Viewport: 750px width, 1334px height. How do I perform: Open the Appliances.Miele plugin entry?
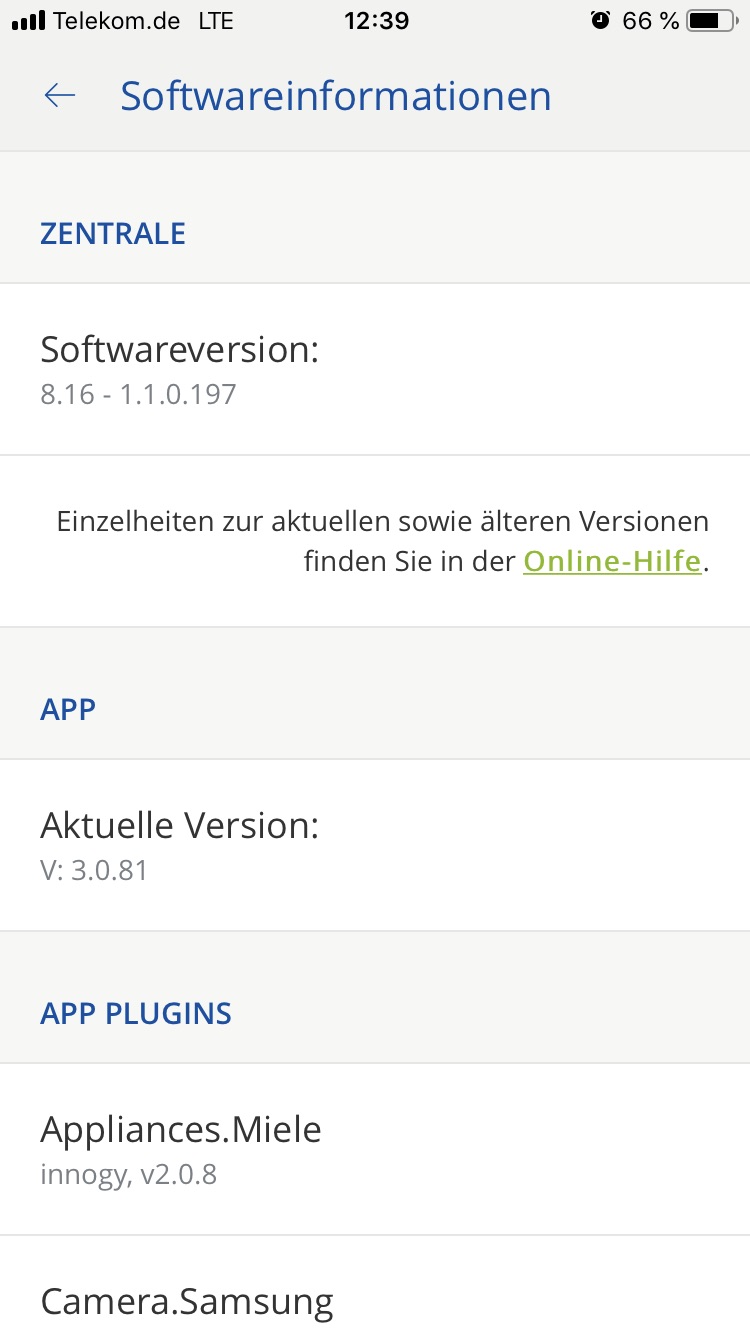point(375,1149)
